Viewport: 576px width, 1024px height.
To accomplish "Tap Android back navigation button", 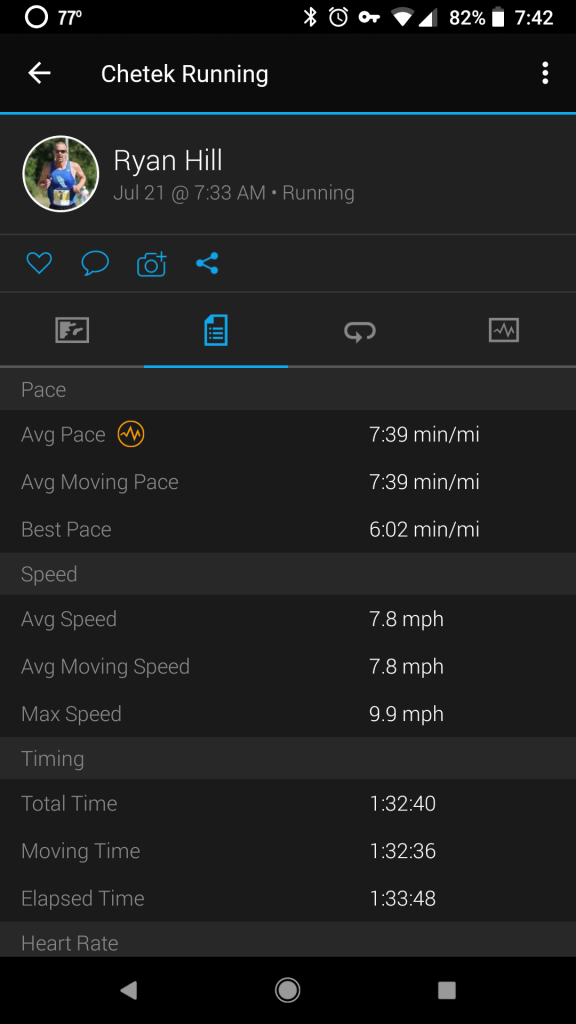I will pyautogui.click(x=129, y=990).
